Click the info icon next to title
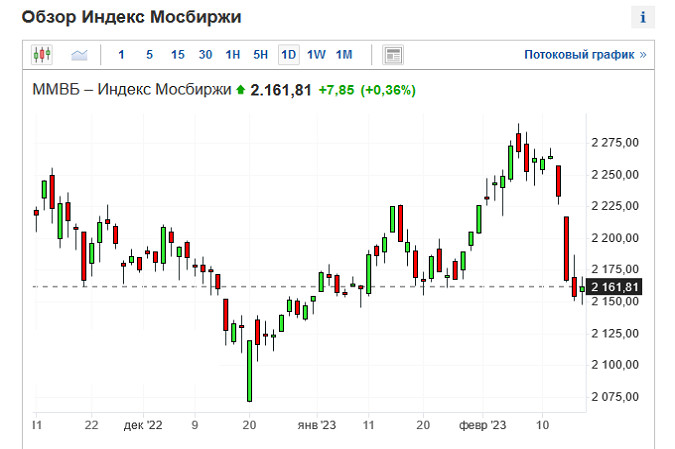The height and width of the screenshot is (449, 675). (642, 18)
